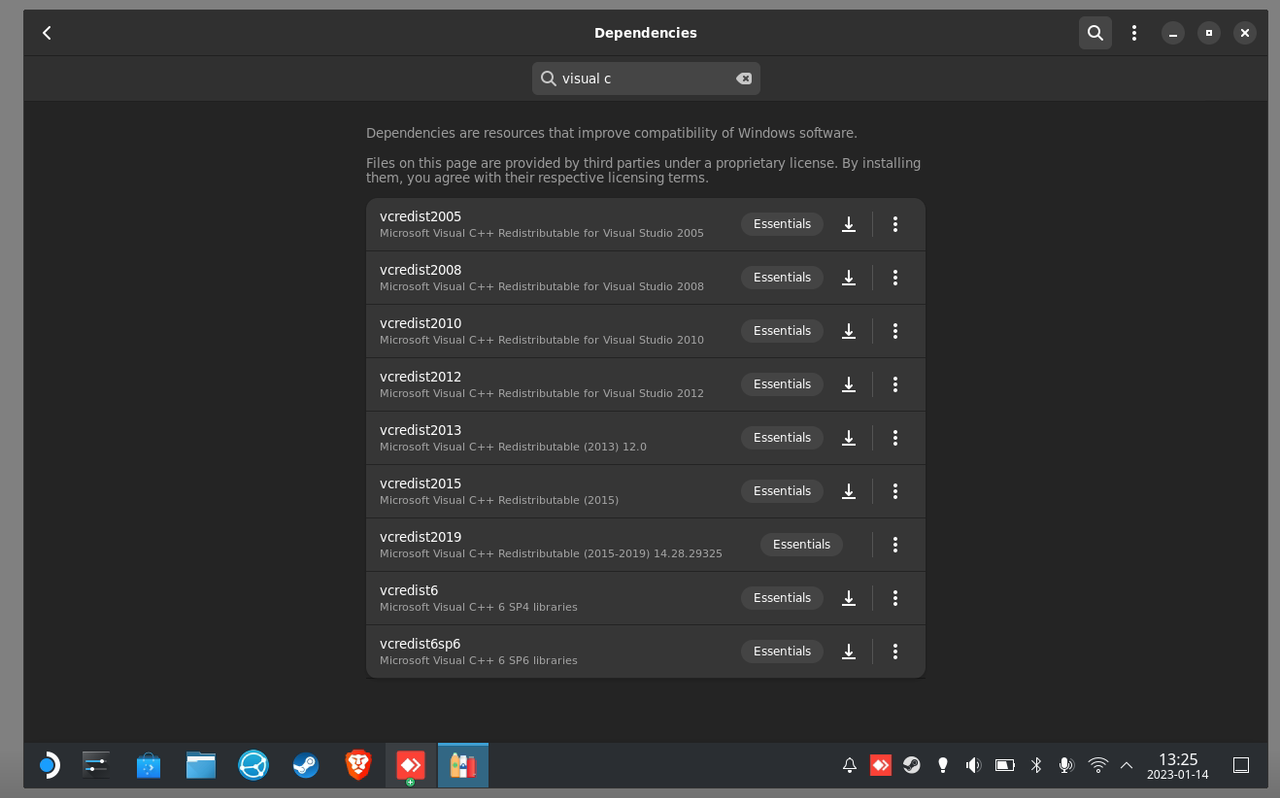
Task: Open System Settings from taskbar
Action: [x=96, y=766]
